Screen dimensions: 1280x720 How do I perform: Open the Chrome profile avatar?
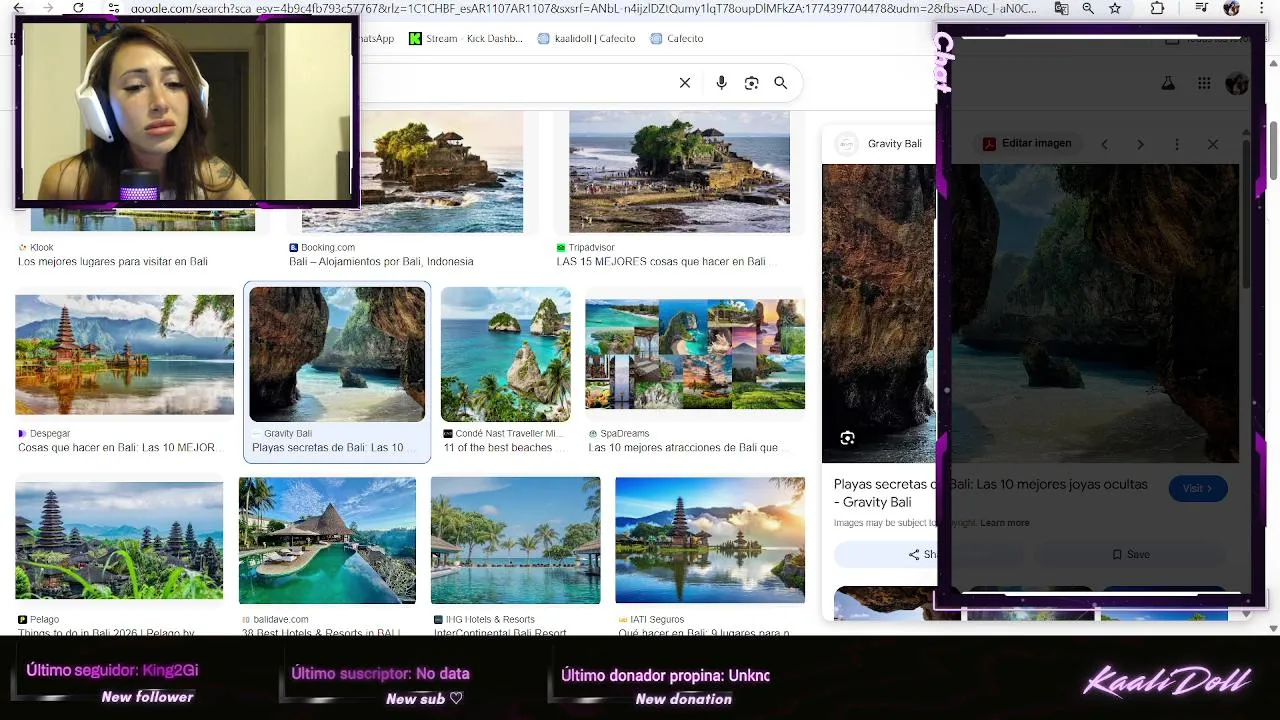point(1232,8)
